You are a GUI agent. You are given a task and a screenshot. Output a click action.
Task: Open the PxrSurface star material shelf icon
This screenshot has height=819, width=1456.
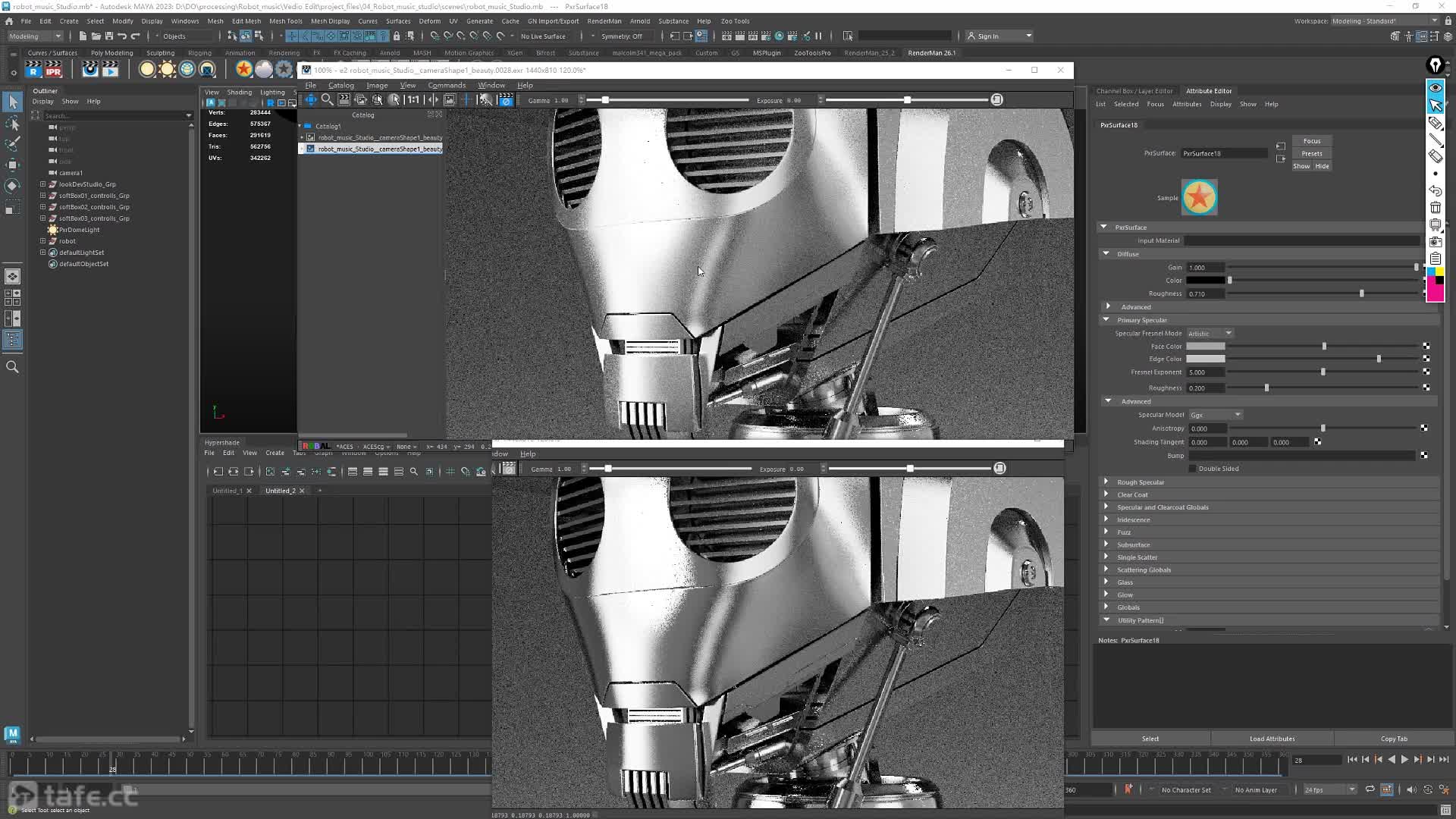(x=243, y=70)
